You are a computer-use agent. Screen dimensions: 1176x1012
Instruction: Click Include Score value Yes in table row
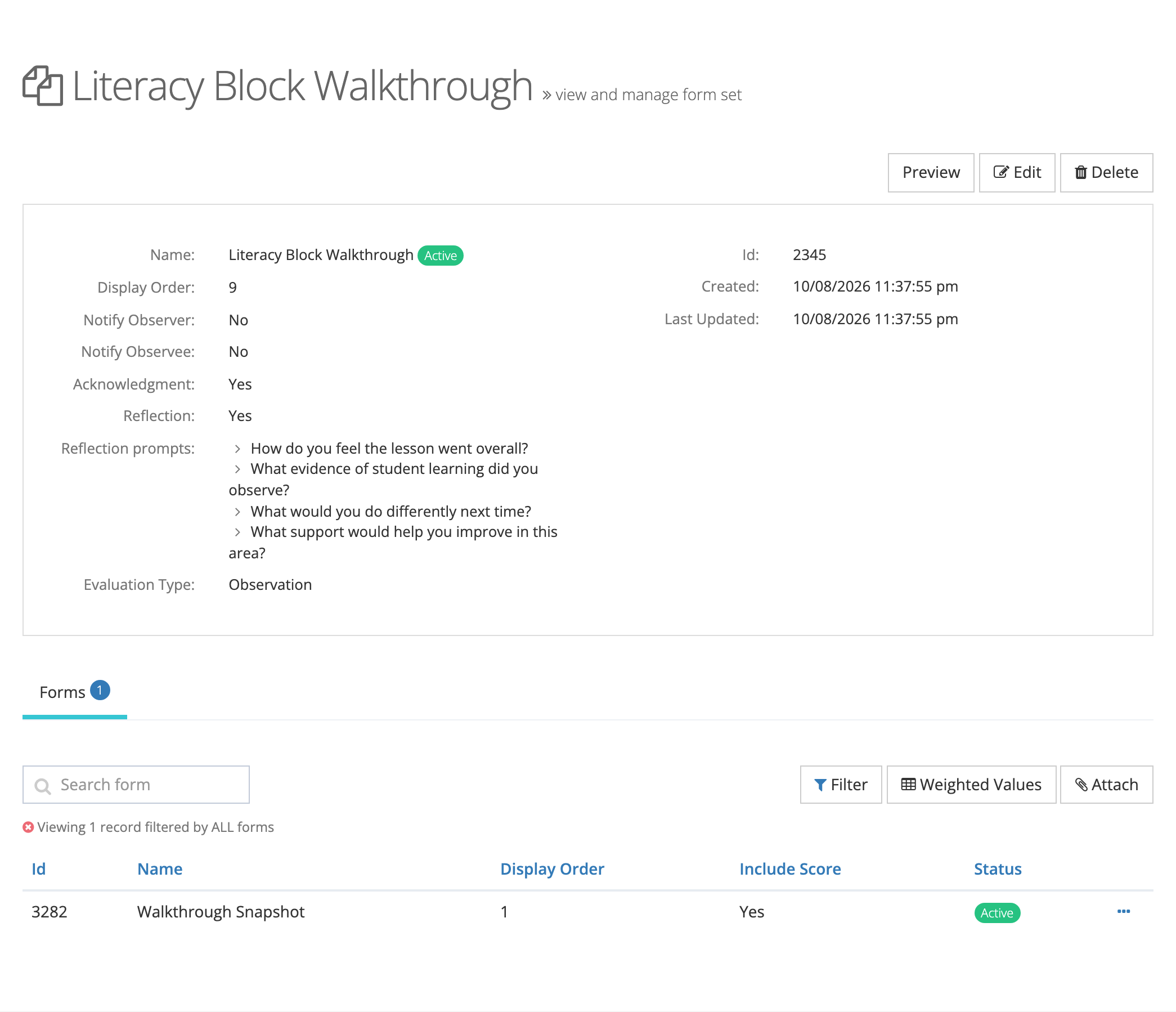(x=752, y=912)
